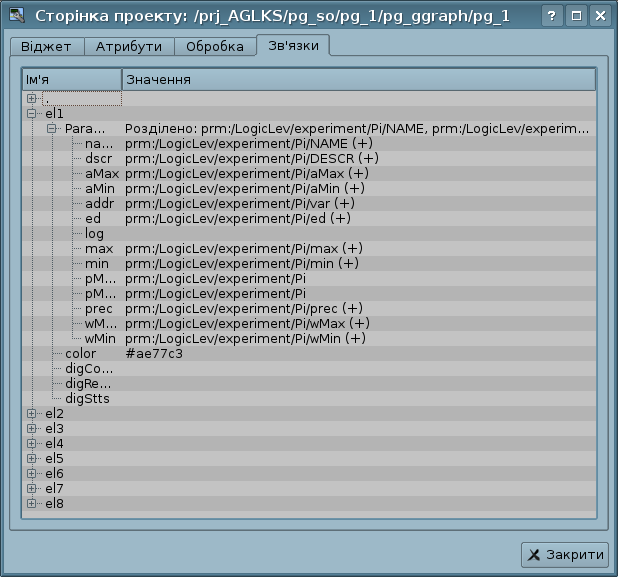Select the Обробка tab
This screenshot has height=577, width=618.
(x=214, y=47)
